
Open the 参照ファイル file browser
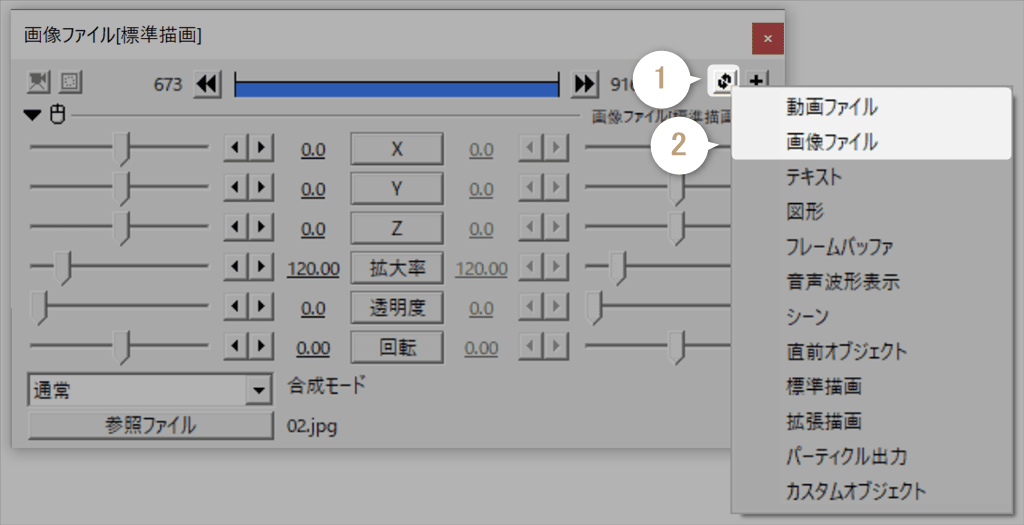pyautogui.click(x=151, y=425)
